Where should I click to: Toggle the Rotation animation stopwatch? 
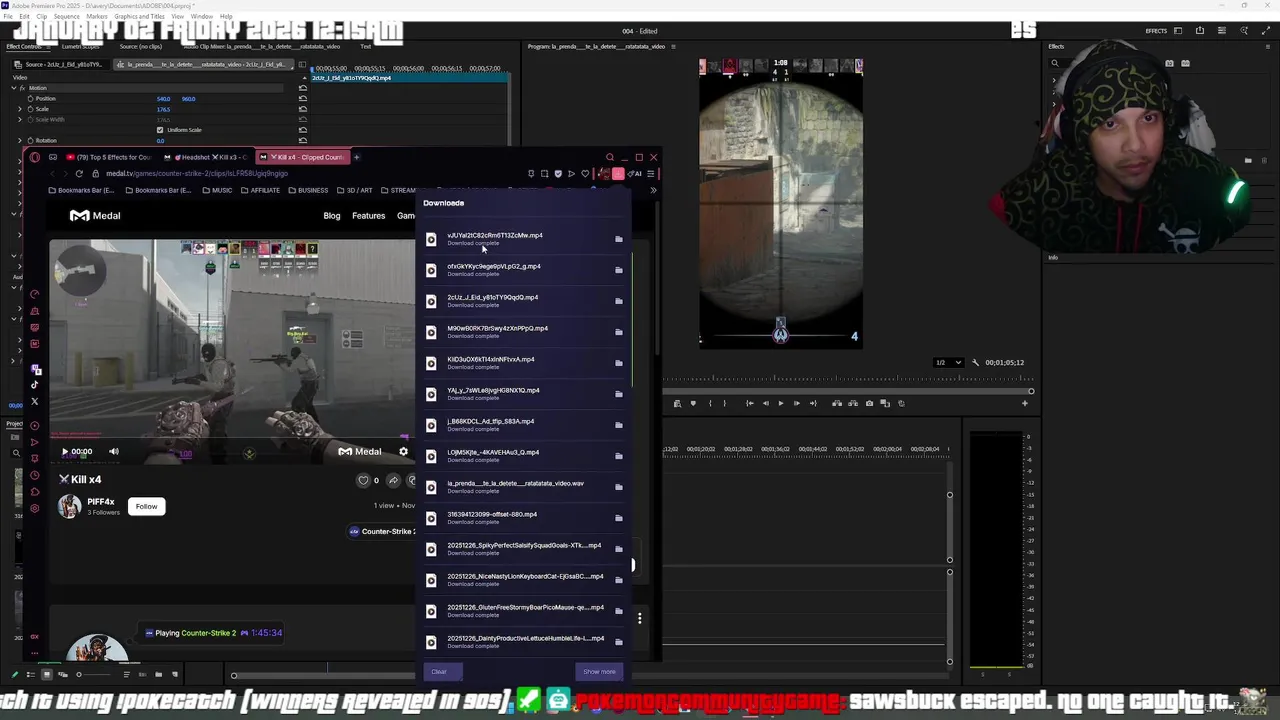pyautogui.click(x=30, y=140)
